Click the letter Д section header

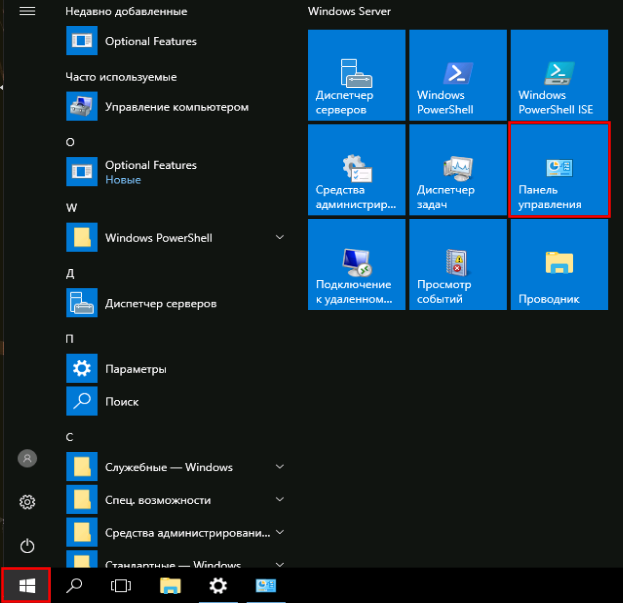(x=70, y=273)
